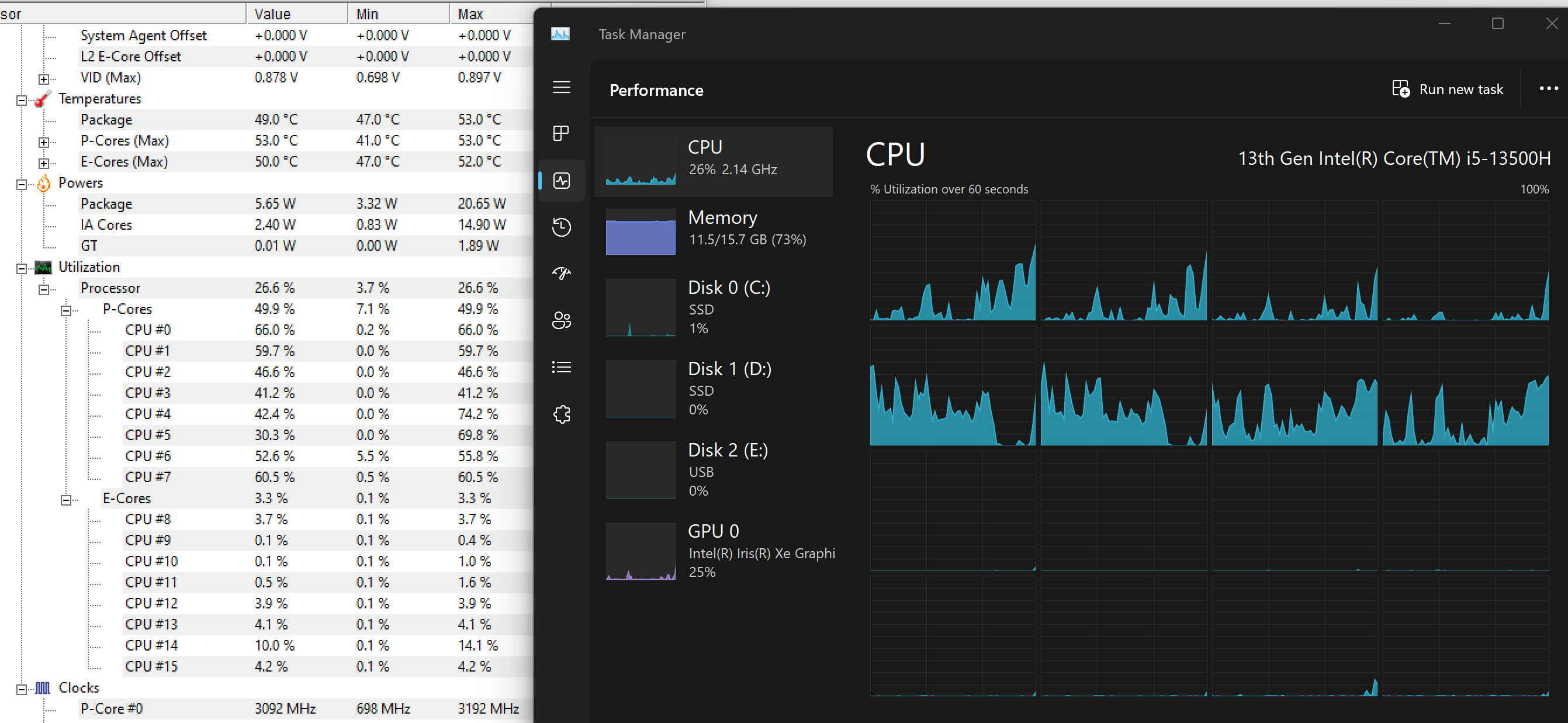Select Disk 2 (E:) USB entry
This screenshot has height=723, width=1568.
(713, 470)
